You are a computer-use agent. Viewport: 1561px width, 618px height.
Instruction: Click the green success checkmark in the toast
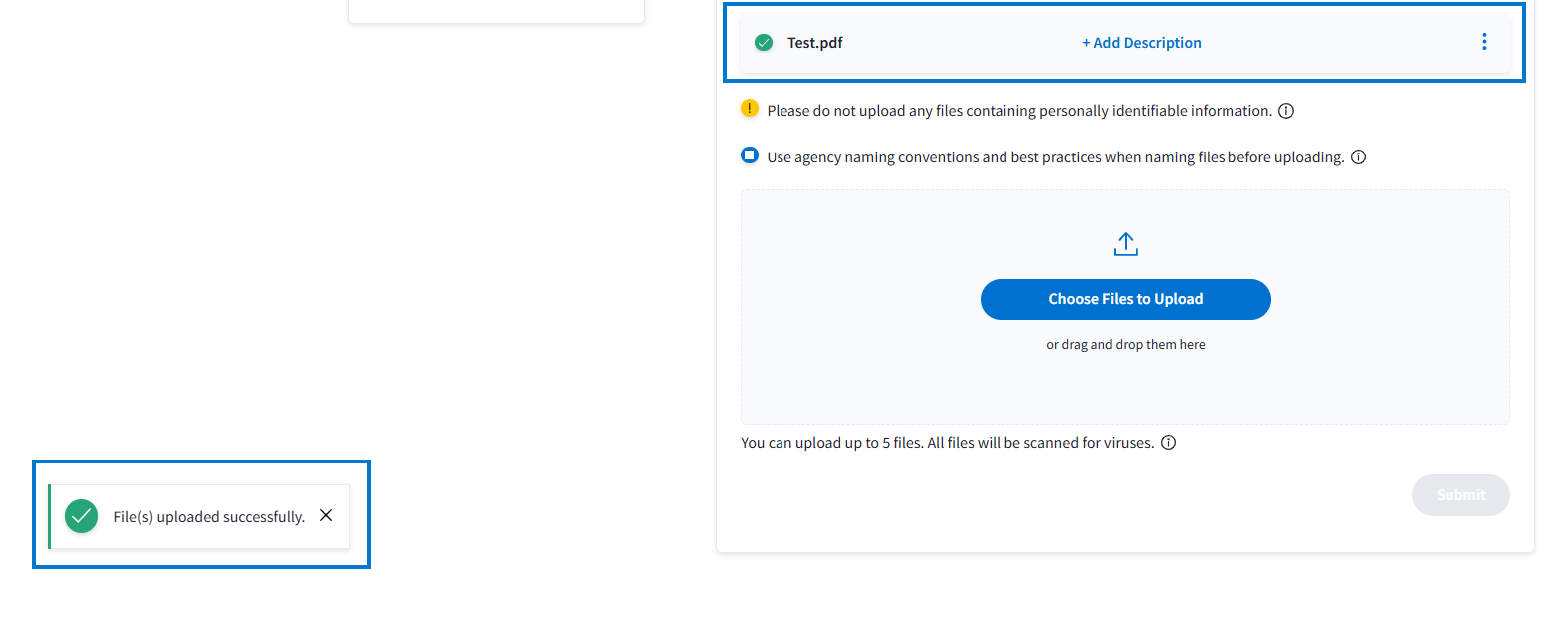82,517
